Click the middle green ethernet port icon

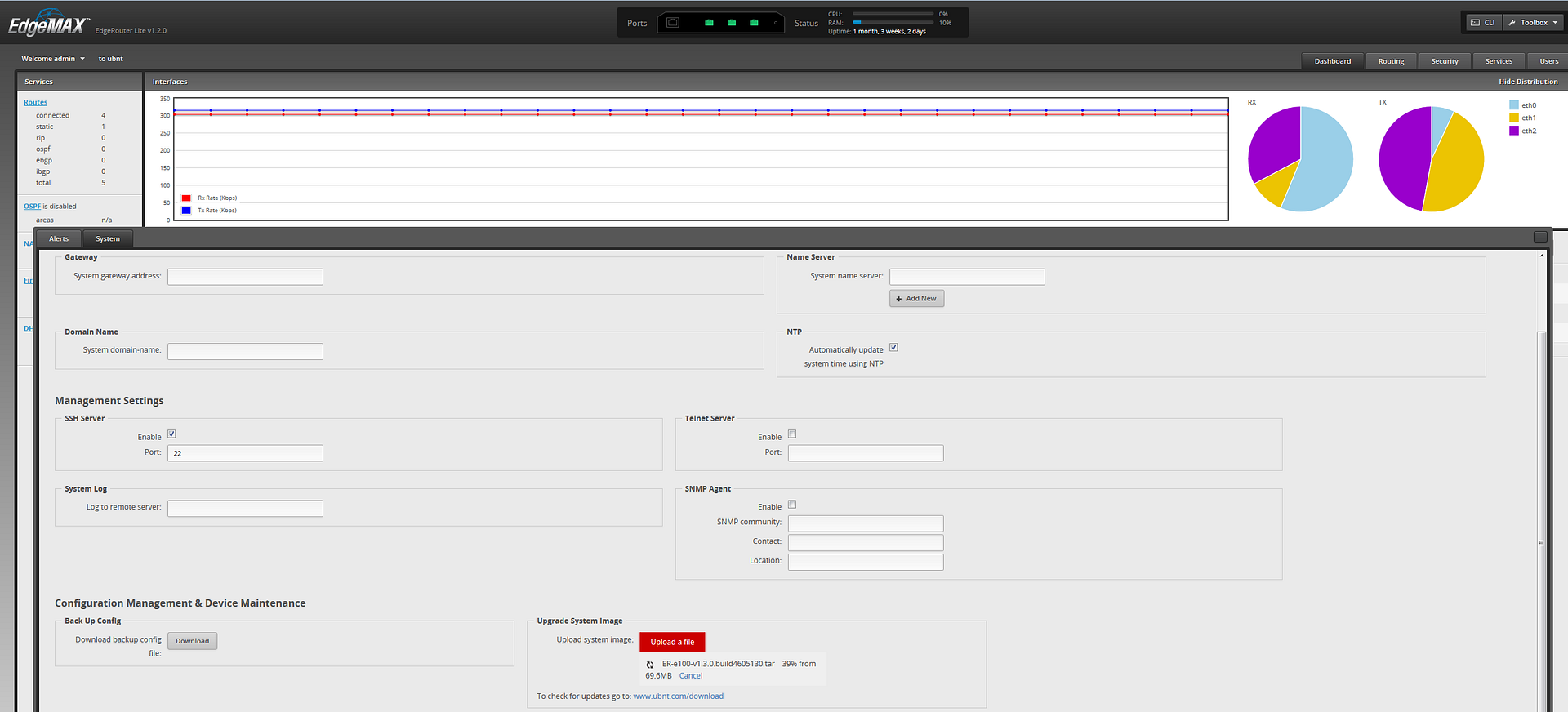click(732, 23)
